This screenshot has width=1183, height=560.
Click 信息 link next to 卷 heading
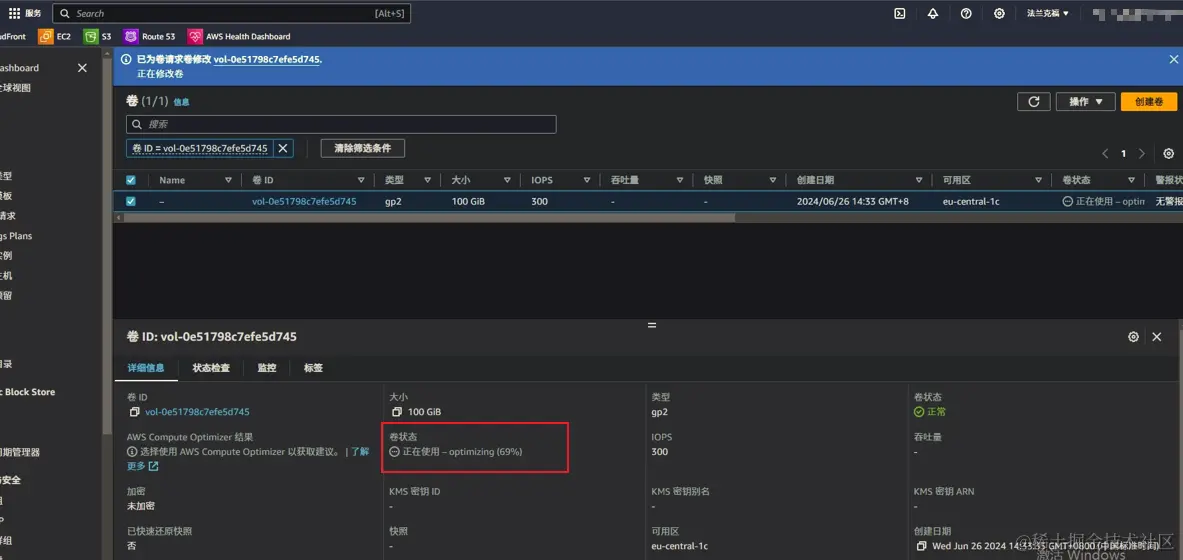[181, 102]
